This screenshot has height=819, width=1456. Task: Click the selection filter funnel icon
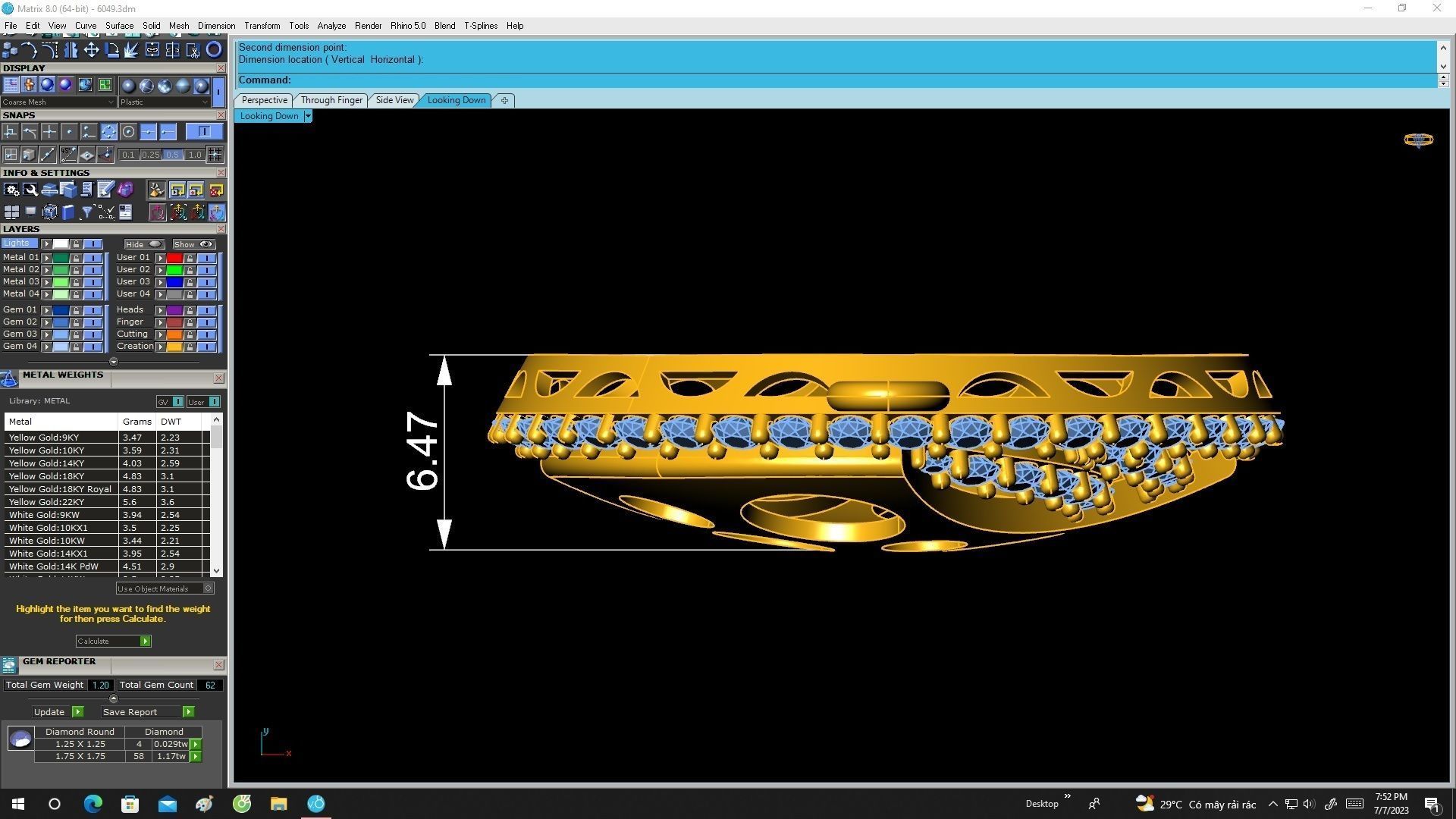pos(86,212)
